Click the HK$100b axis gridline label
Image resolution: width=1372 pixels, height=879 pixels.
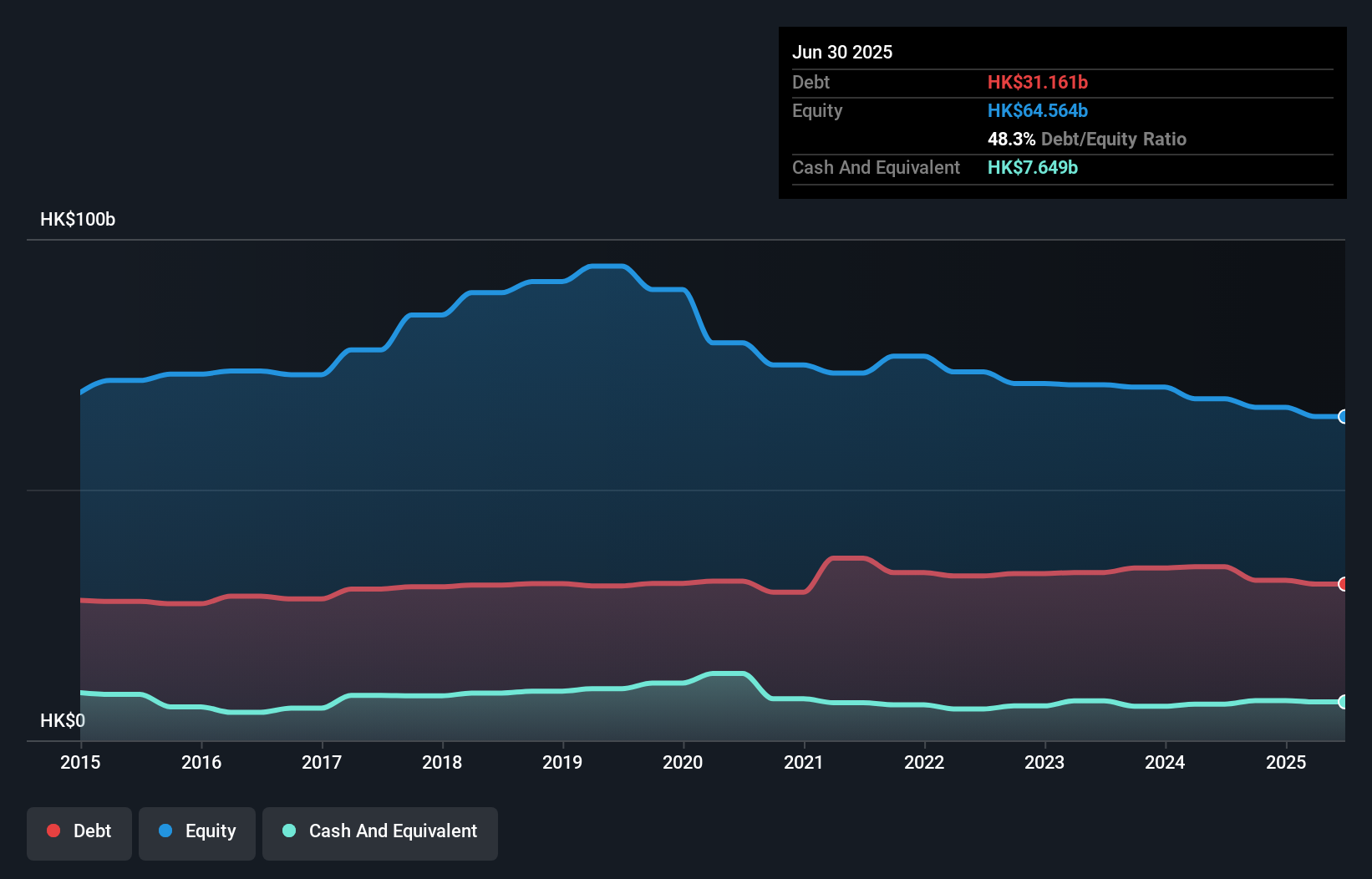(77, 219)
